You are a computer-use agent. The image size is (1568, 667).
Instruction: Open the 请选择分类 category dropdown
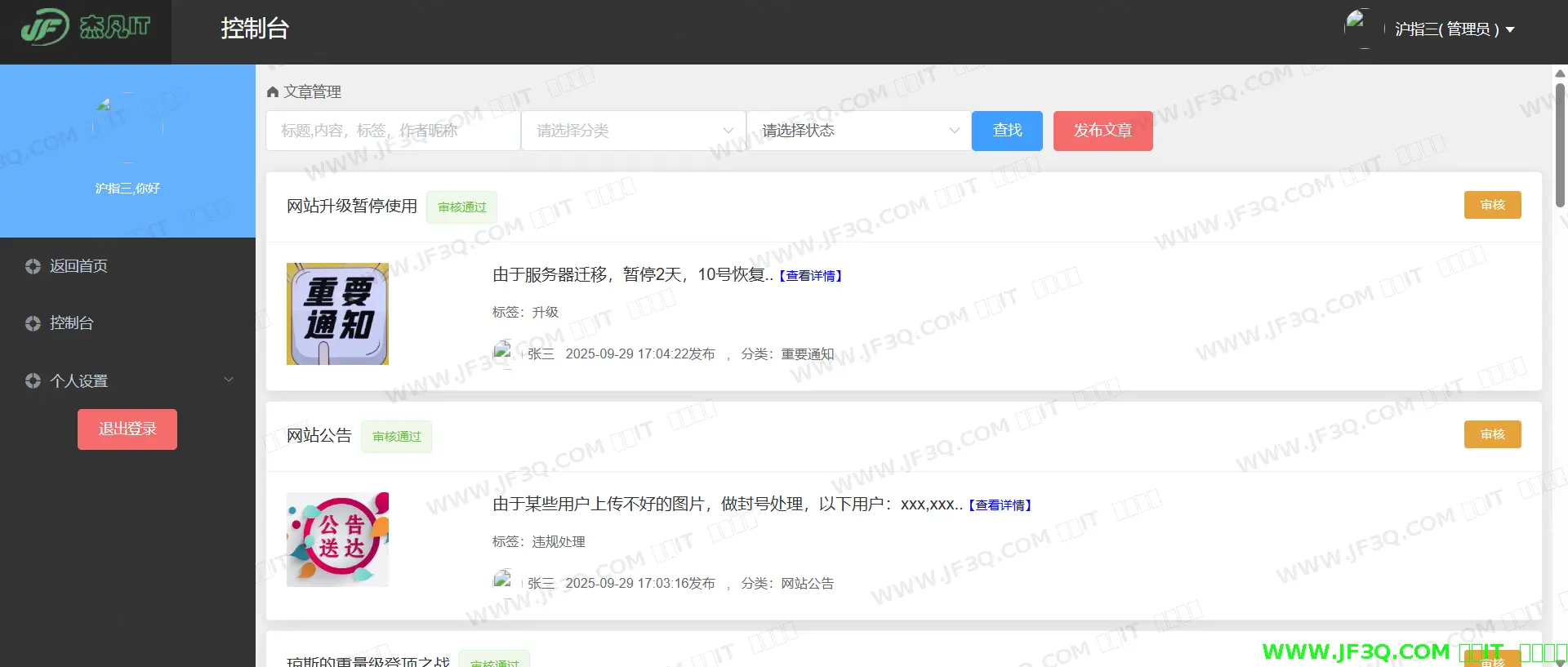pos(634,131)
